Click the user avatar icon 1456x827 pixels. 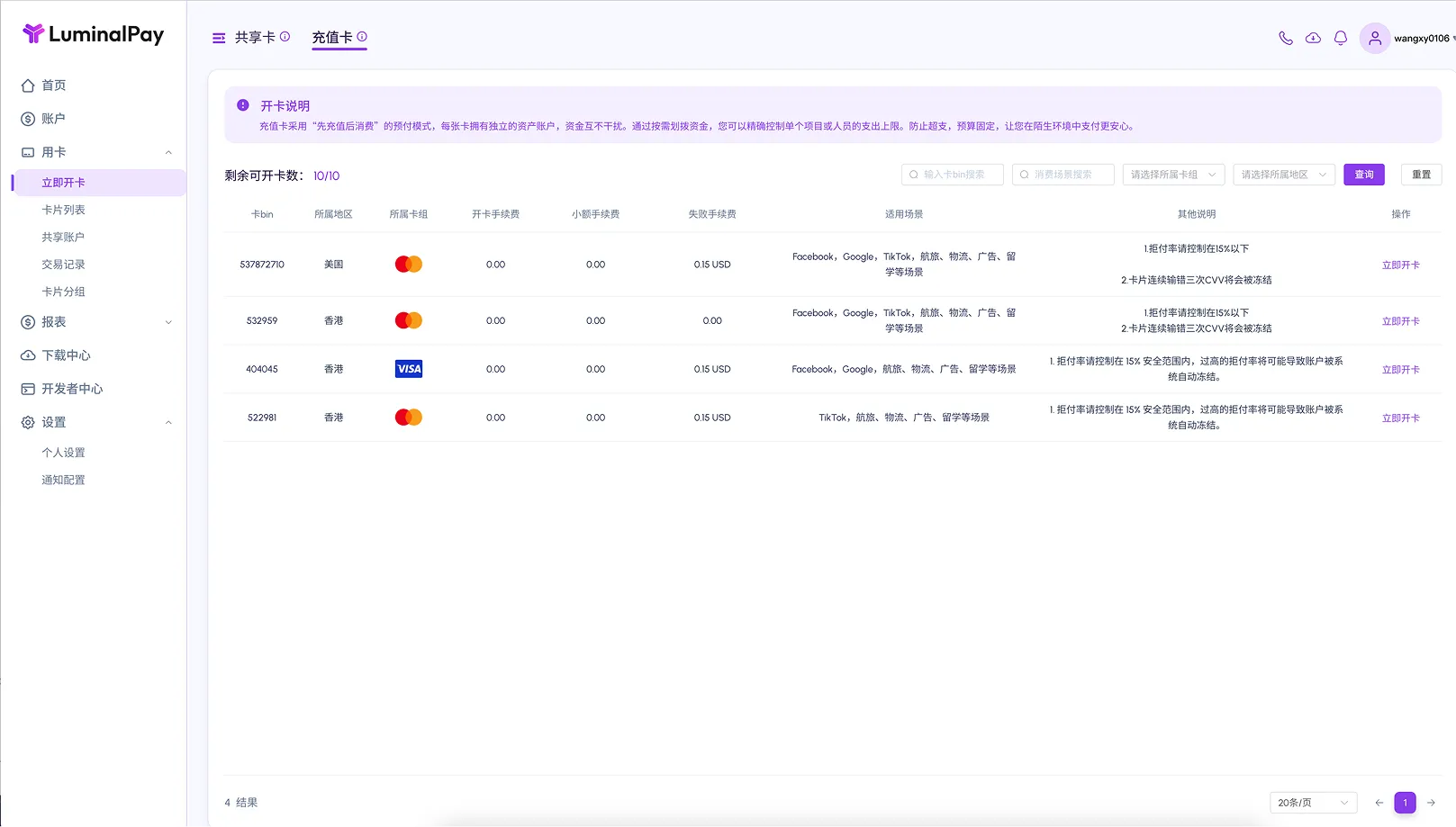1375,38
